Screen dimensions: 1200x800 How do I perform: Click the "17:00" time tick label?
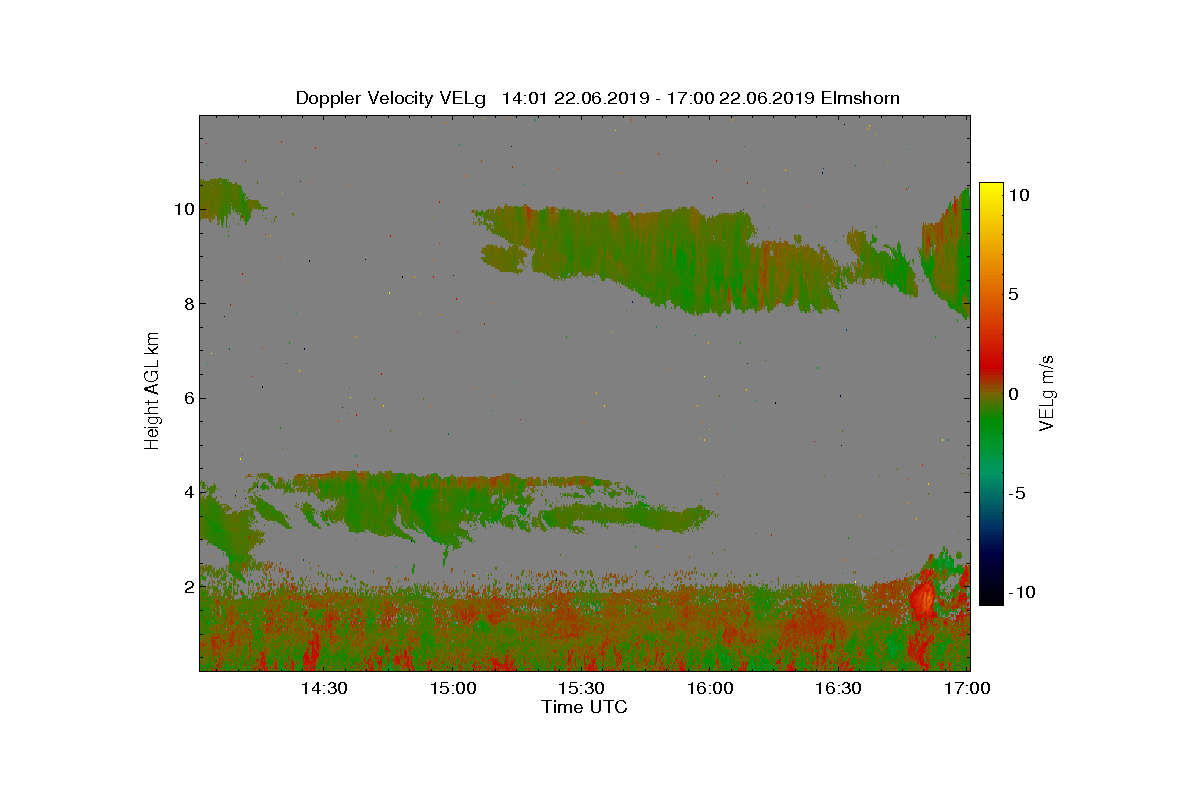(967, 689)
